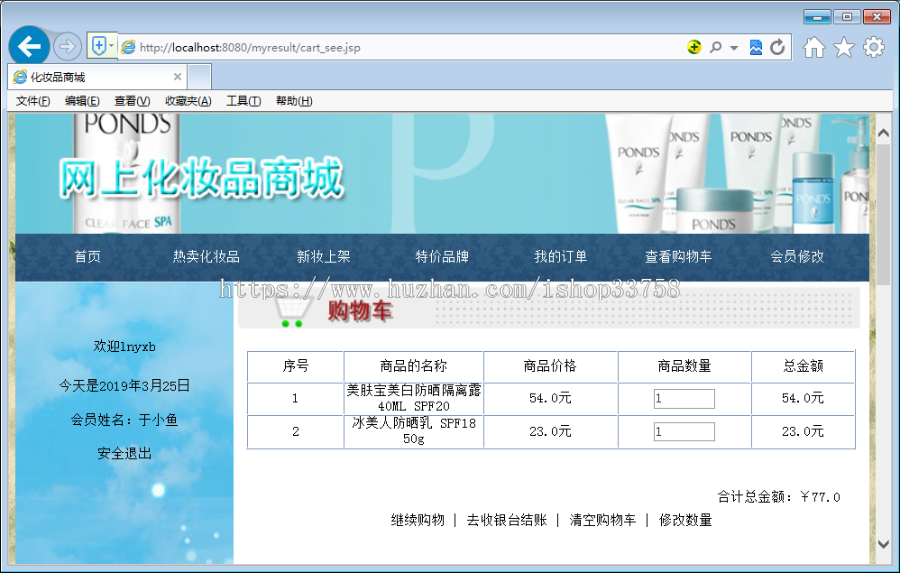Click product name 美肤宝美白防晒隔离露 40ML SPF20
Image resolution: width=900 pixels, height=573 pixels.
(x=413, y=398)
